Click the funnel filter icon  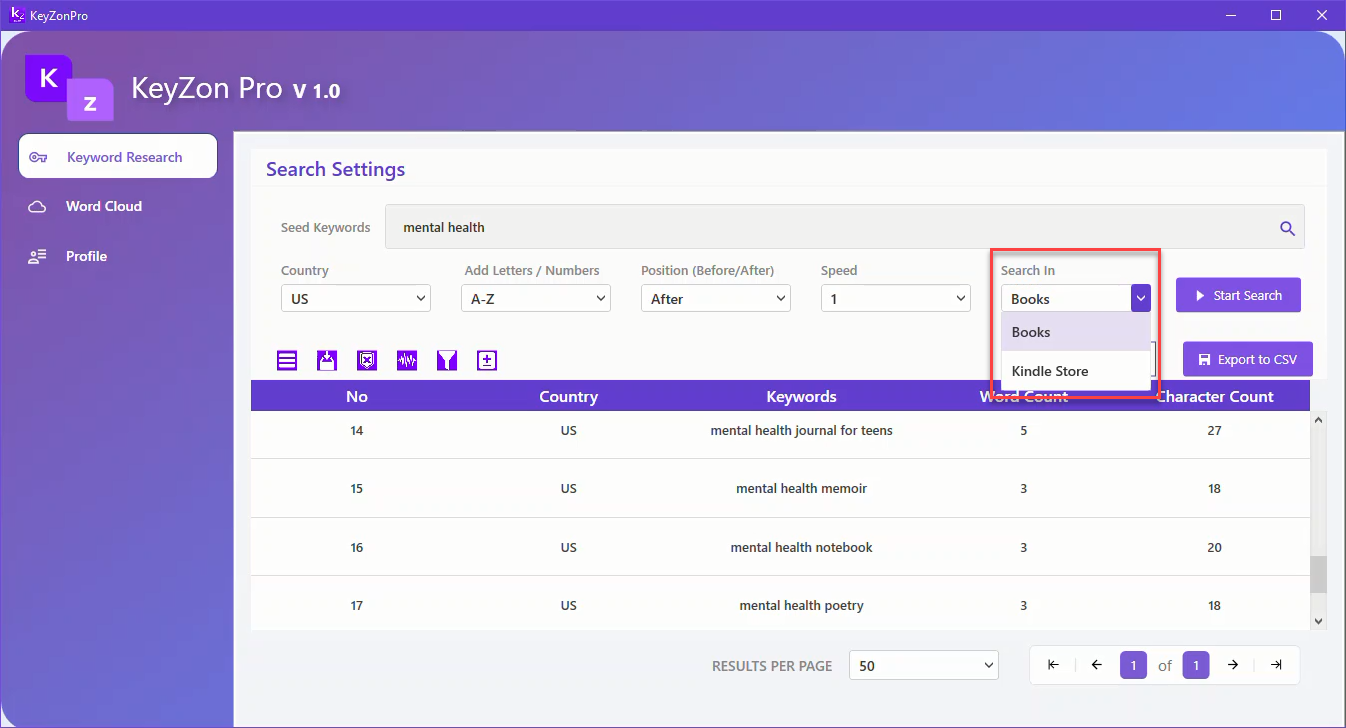tap(447, 361)
